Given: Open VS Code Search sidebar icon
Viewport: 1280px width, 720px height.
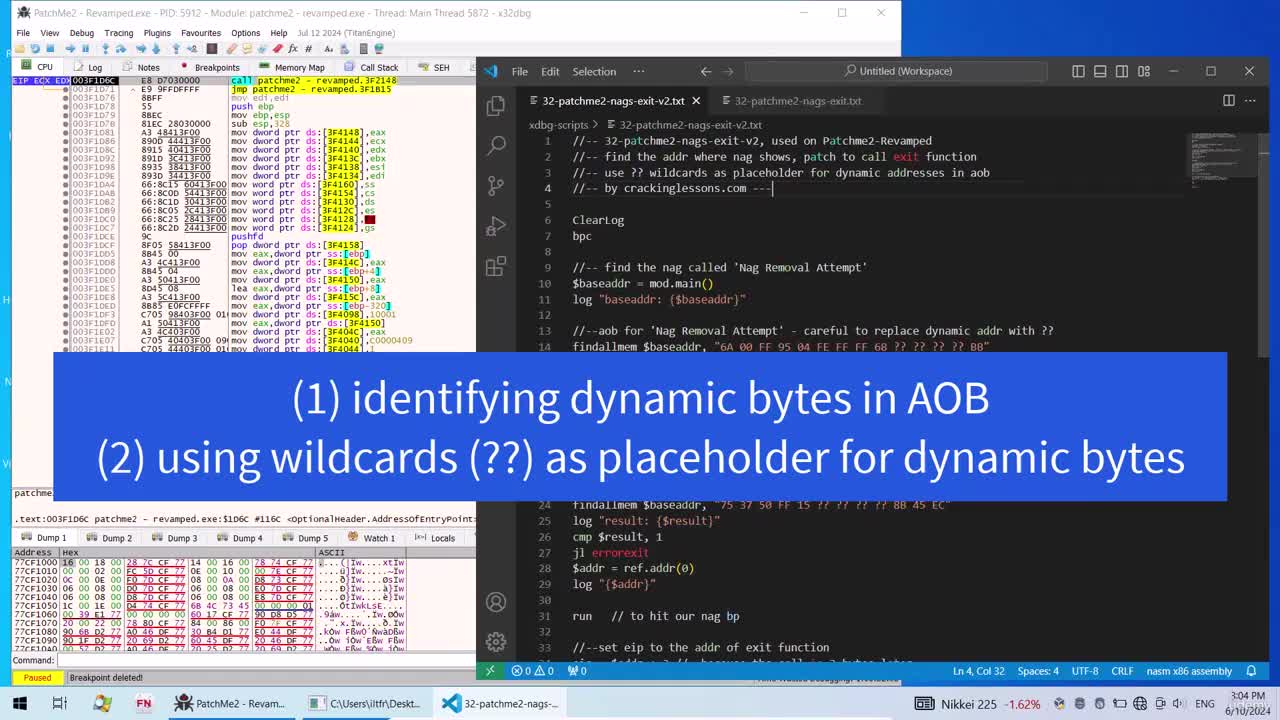Looking at the screenshot, I should tap(496, 146).
